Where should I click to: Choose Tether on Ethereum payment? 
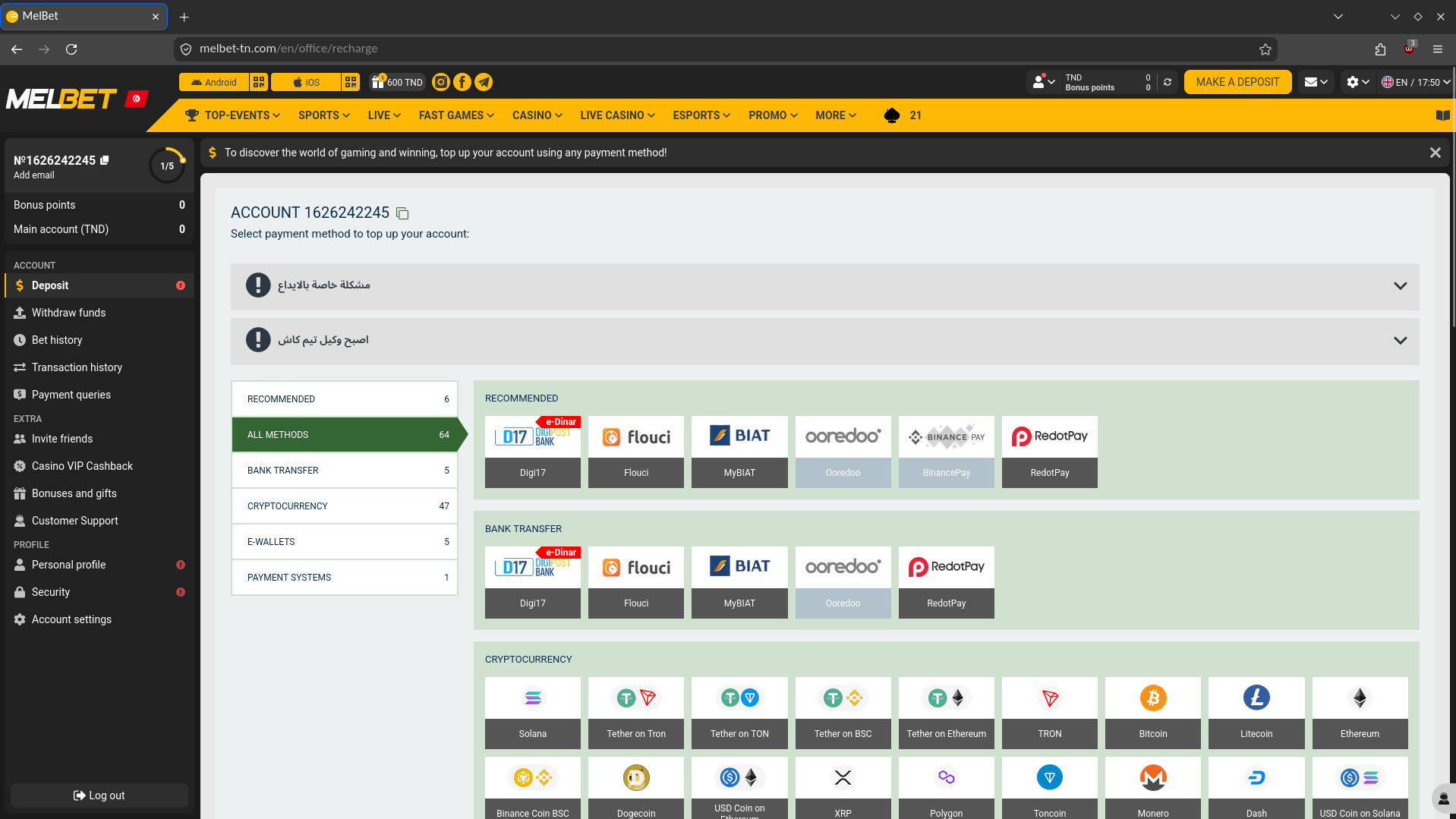click(947, 713)
